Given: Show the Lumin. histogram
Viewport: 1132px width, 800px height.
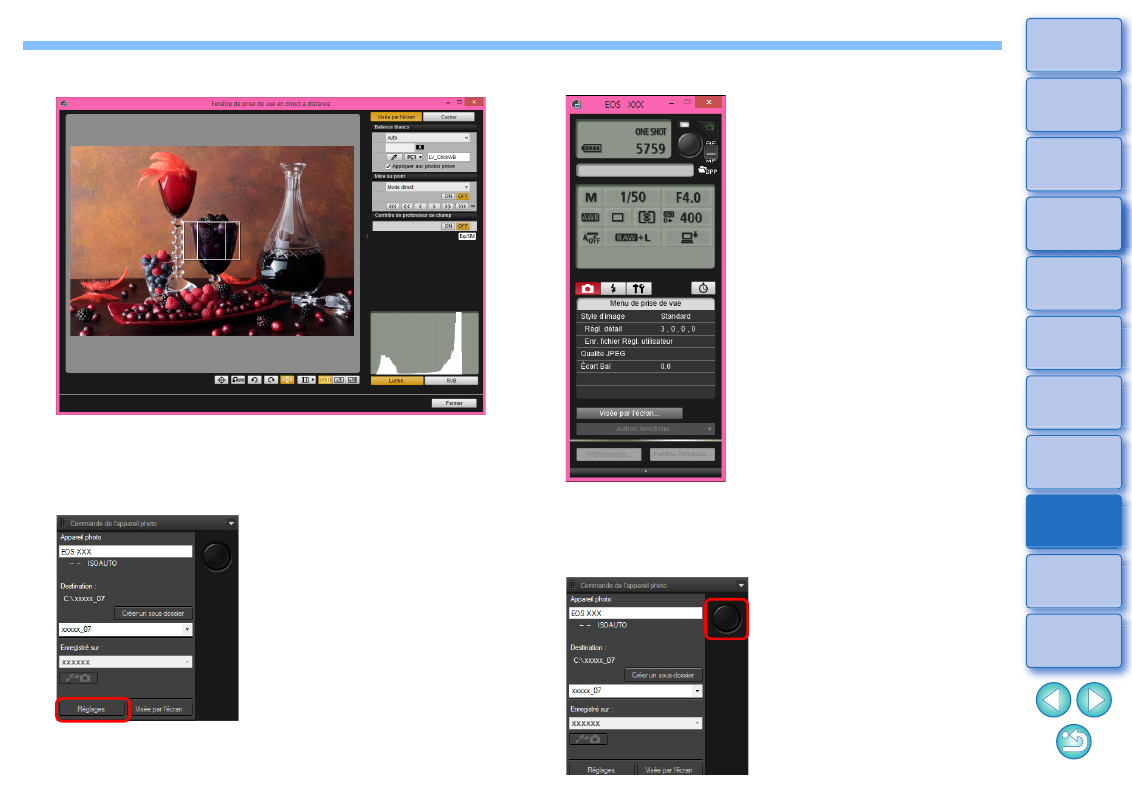Looking at the screenshot, I should pyautogui.click(x=396, y=381).
